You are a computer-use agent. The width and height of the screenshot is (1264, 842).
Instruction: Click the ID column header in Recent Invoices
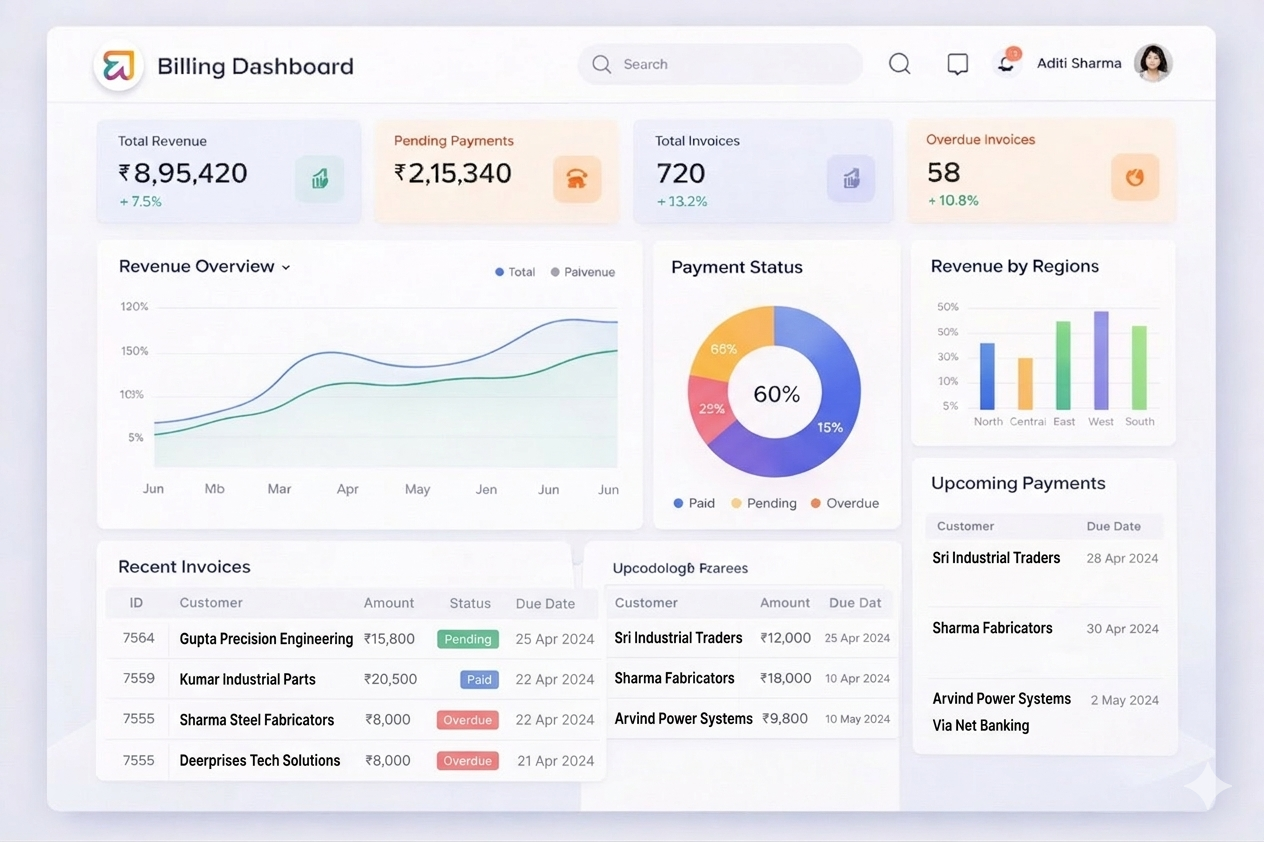[x=136, y=603]
